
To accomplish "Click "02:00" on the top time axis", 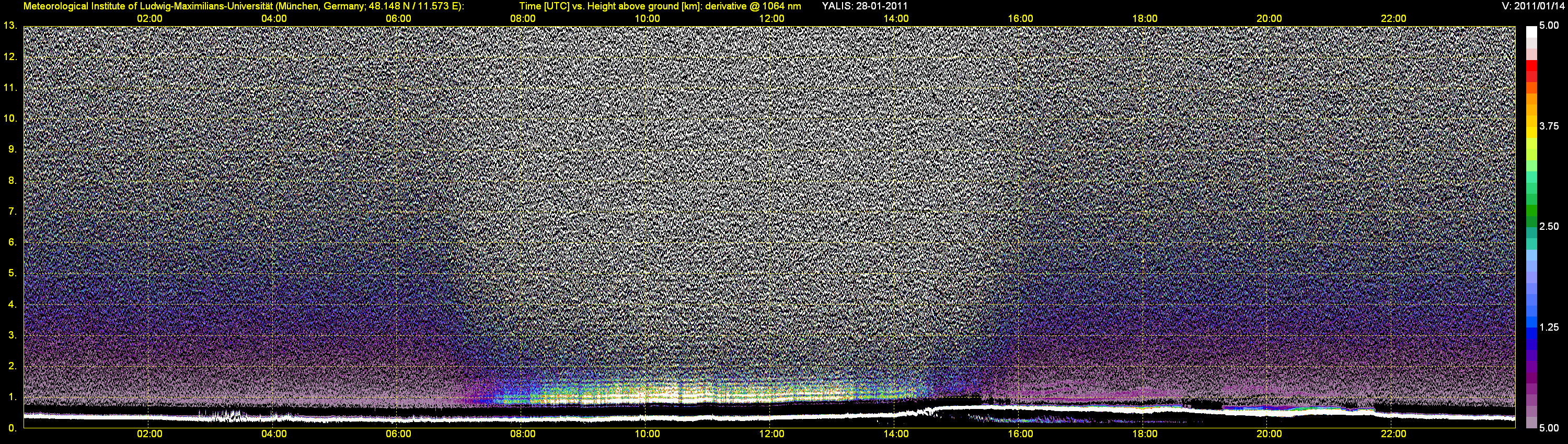I will (149, 18).
